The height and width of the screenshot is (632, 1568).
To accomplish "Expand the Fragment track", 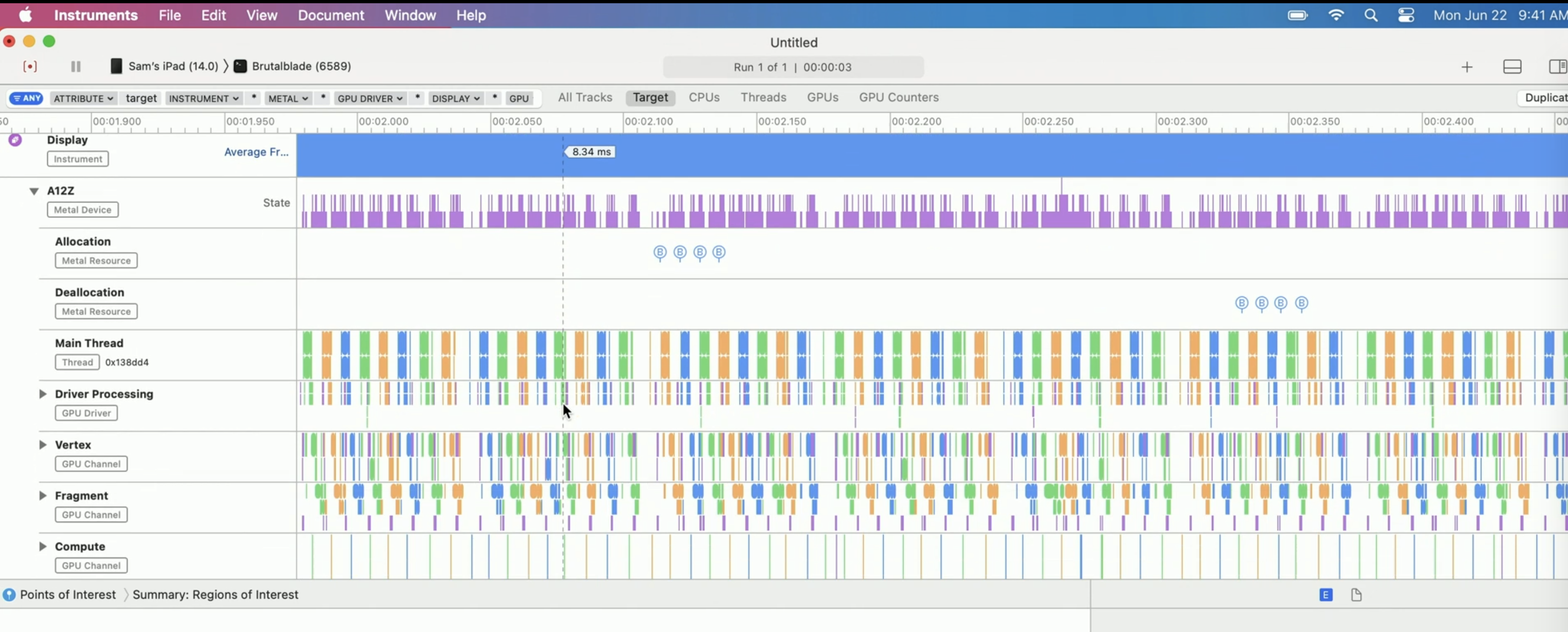I will click(43, 496).
